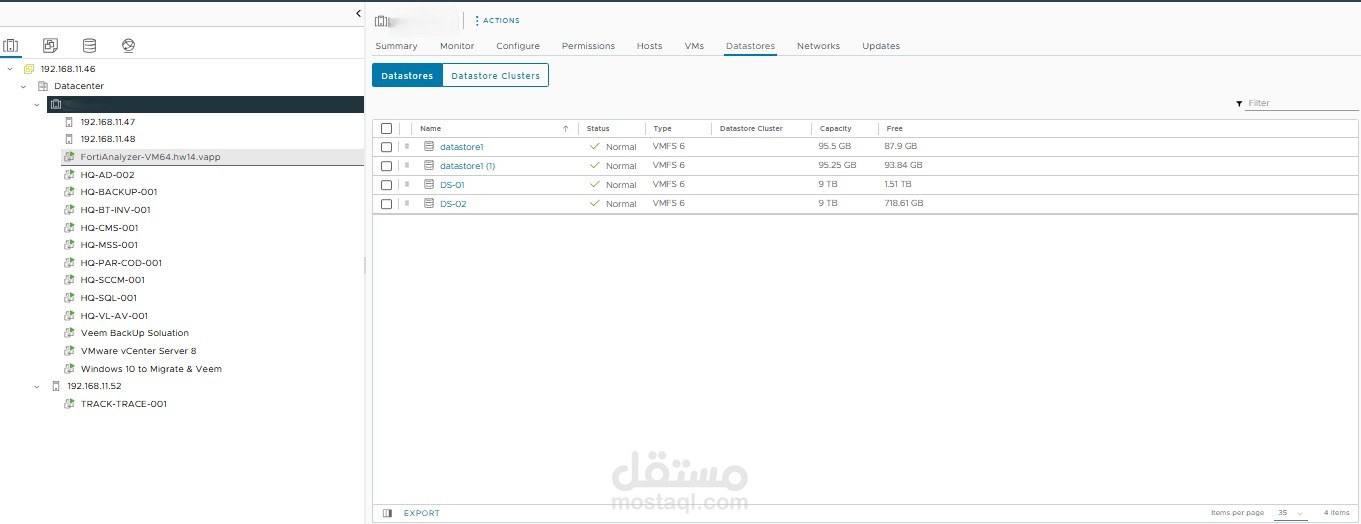The height and width of the screenshot is (524, 1361).
Task: Open the Actions menu
Action: (497, 20)
